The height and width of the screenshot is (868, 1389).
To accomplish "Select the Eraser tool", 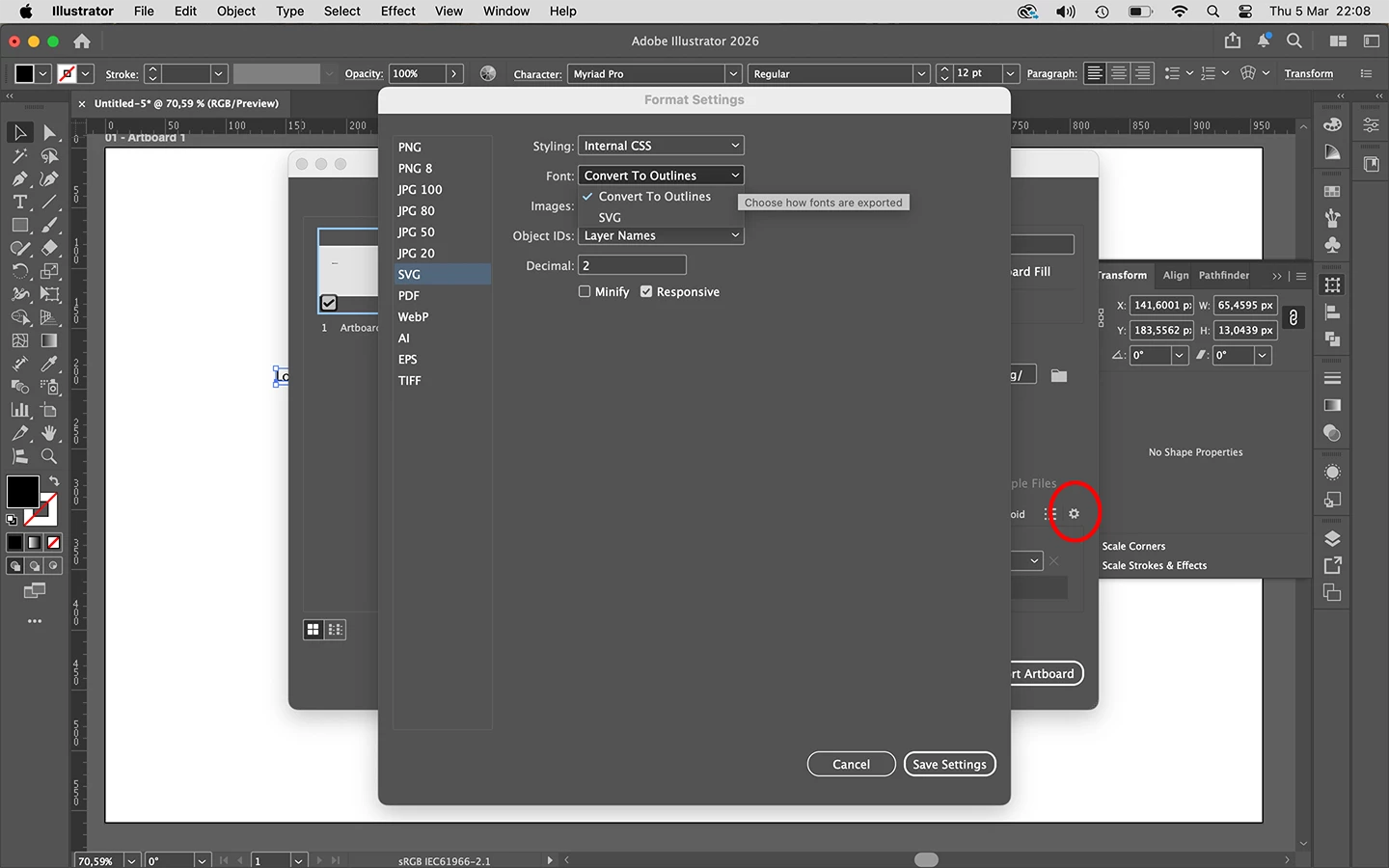I will [50, 248].
